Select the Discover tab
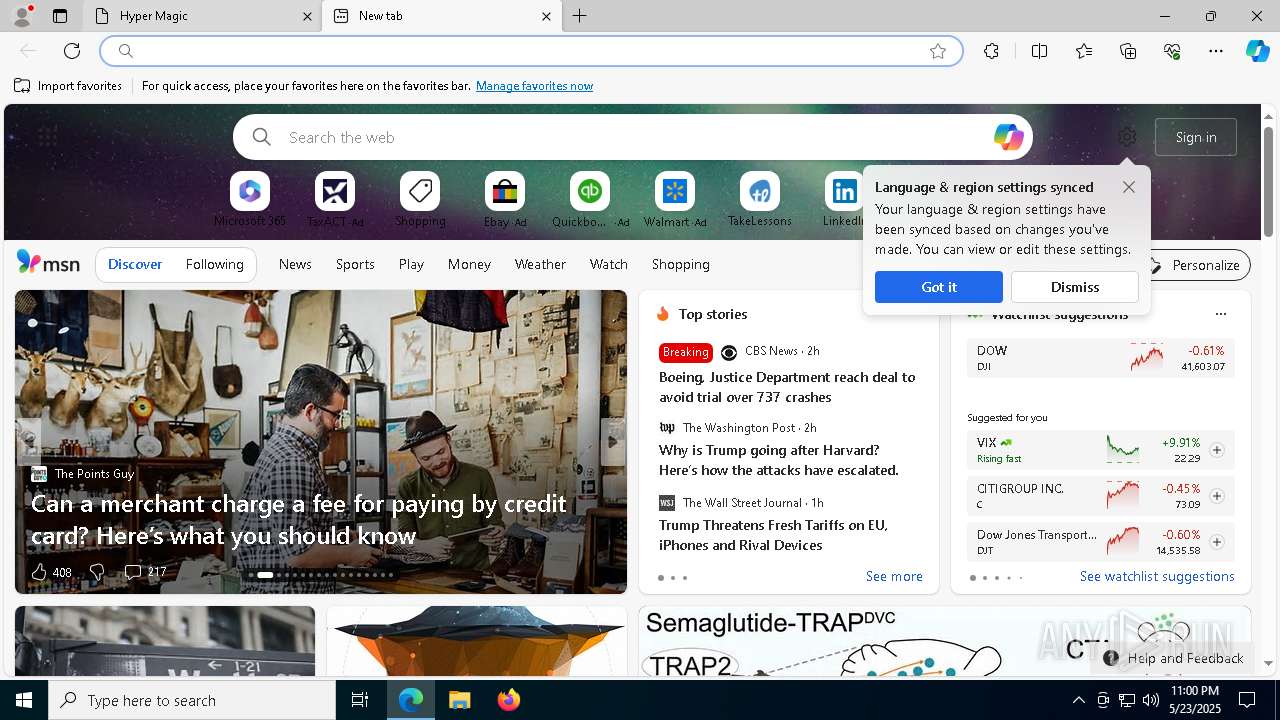Image resolution: width=1280 pixels, height=720 pixels. click(135, 264)
